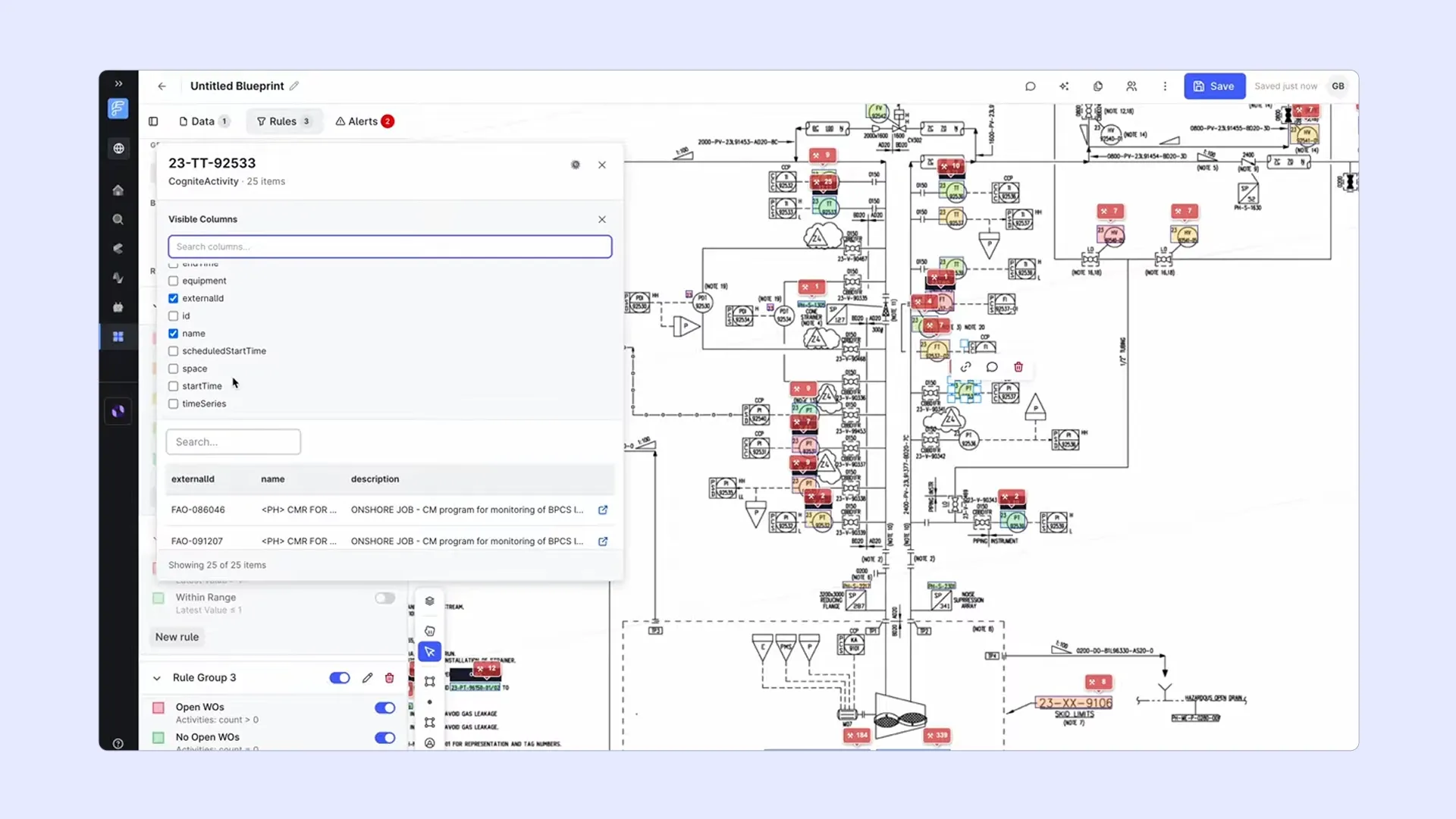Edit Rule Group 3 with pencil icon
The width and height of the screenshot is (1456, 819).
[367, 678]
